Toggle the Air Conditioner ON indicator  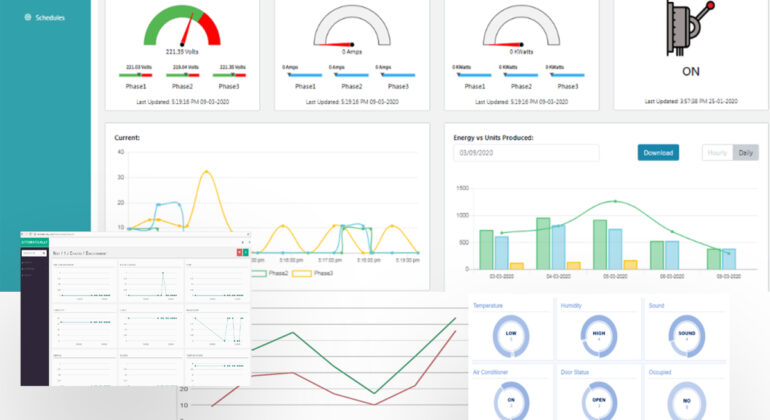pos(510,402)
